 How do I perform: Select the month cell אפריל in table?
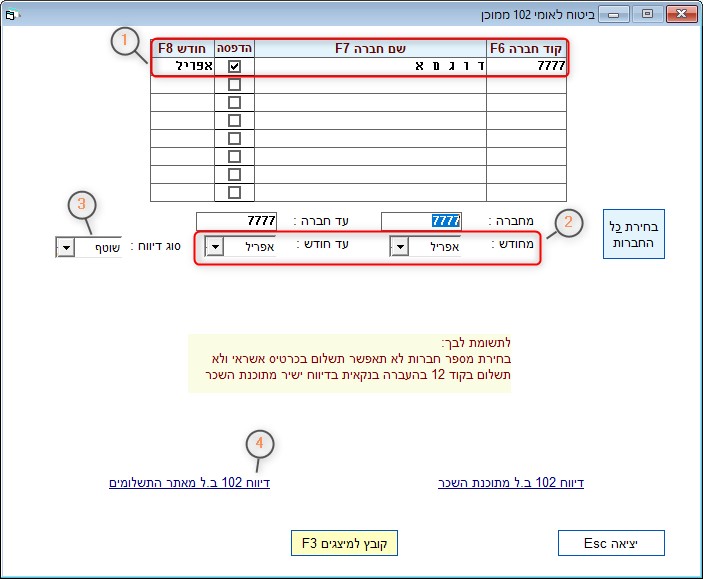[182, 66]
